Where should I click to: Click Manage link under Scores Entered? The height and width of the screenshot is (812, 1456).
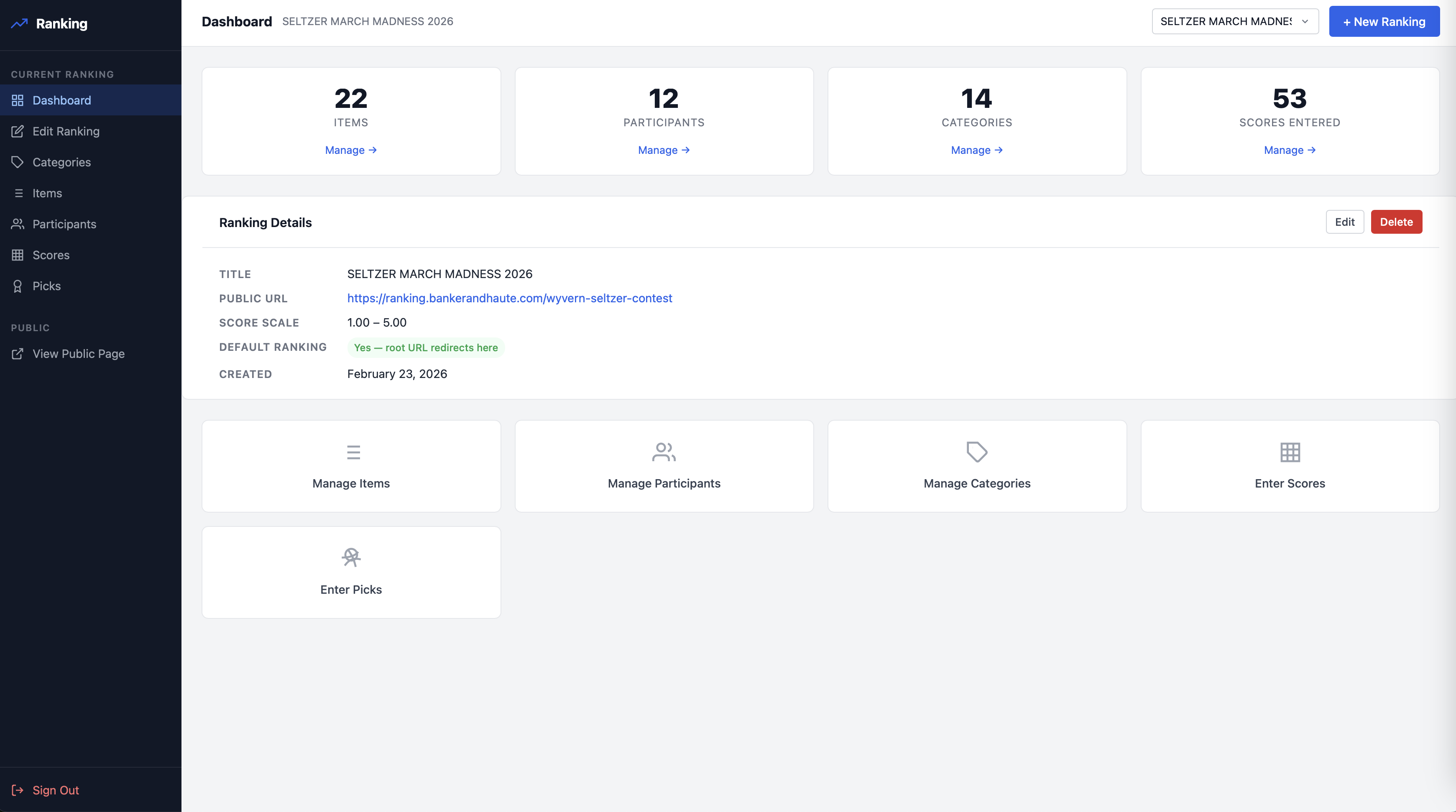[x=1289, y=150]
